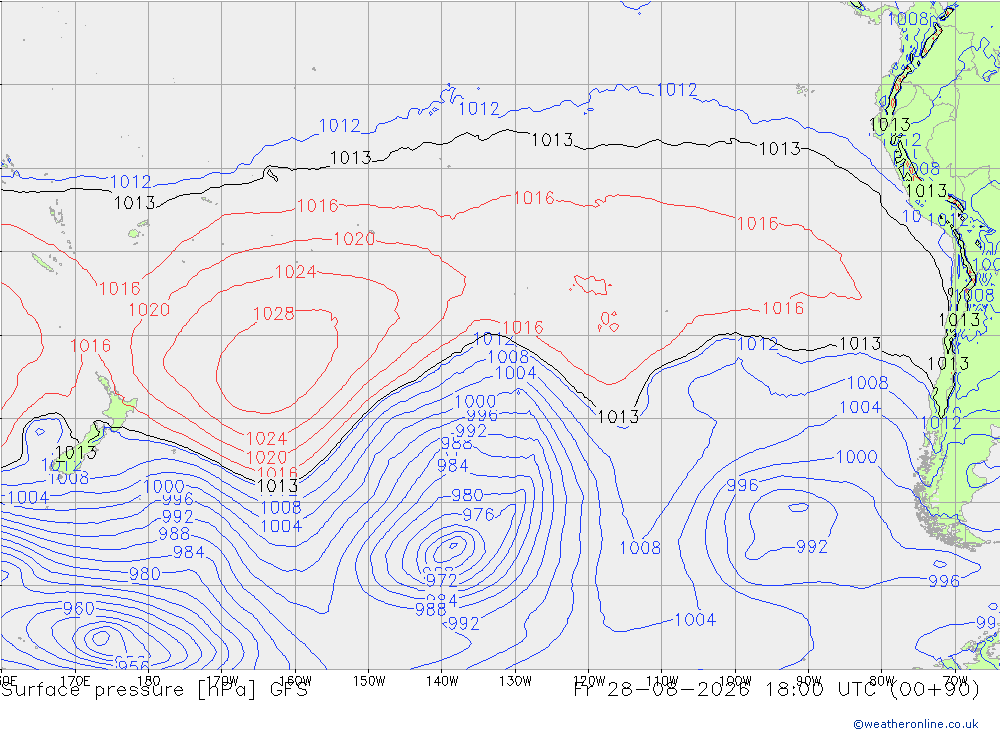The image size is (1000, 733).
Task: Click the 976 low pressure label
Action: pyautogui.click(x=478, y=514)
